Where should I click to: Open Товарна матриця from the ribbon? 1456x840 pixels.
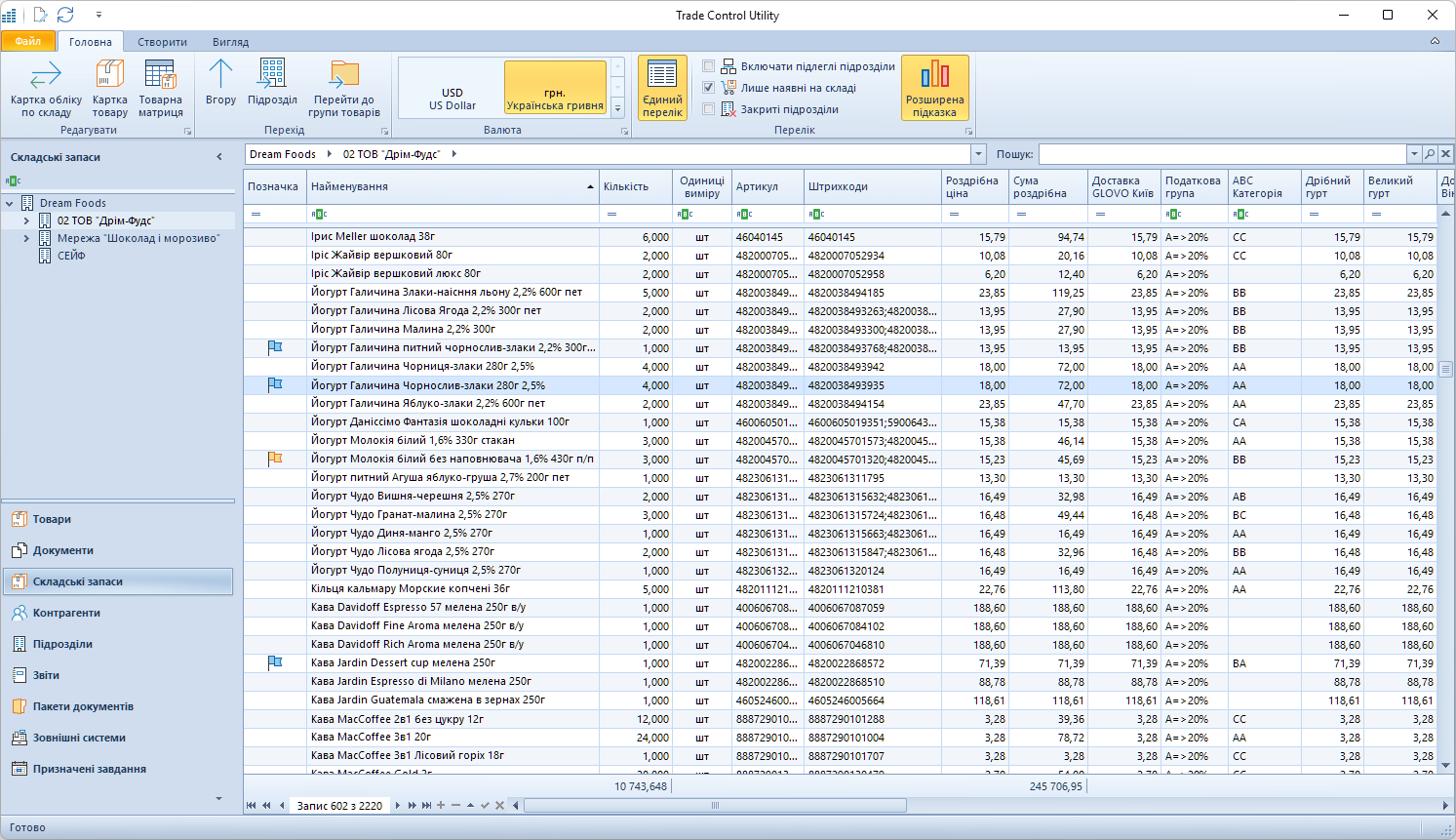tap(160, 88)
